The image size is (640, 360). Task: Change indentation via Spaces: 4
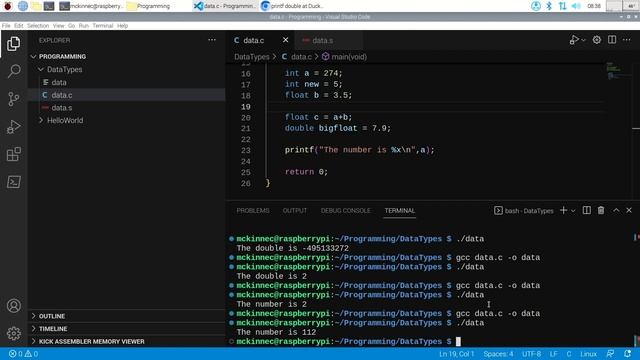pos(498,354)
